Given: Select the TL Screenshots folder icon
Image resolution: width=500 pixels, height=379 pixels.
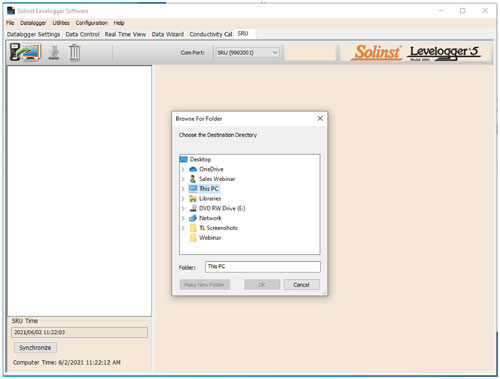Looking at the screenshot, I should click(193, 228).
